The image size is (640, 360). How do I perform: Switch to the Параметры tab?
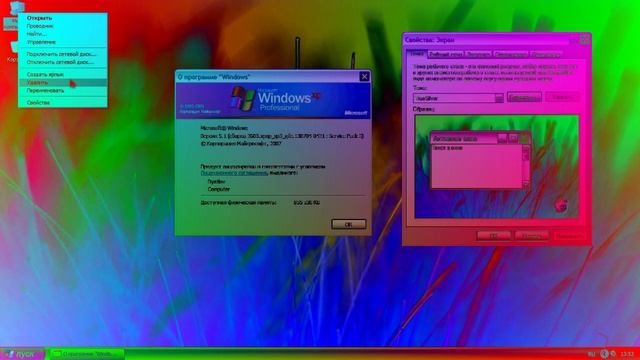[x=546, y=54]
